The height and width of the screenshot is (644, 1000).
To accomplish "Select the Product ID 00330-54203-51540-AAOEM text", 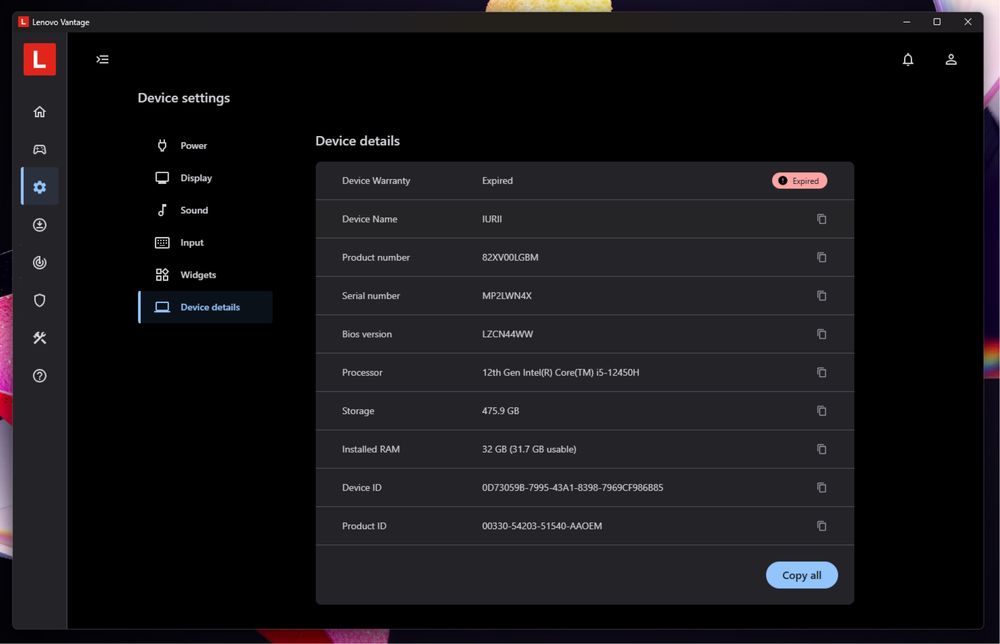I will [541, 525].
